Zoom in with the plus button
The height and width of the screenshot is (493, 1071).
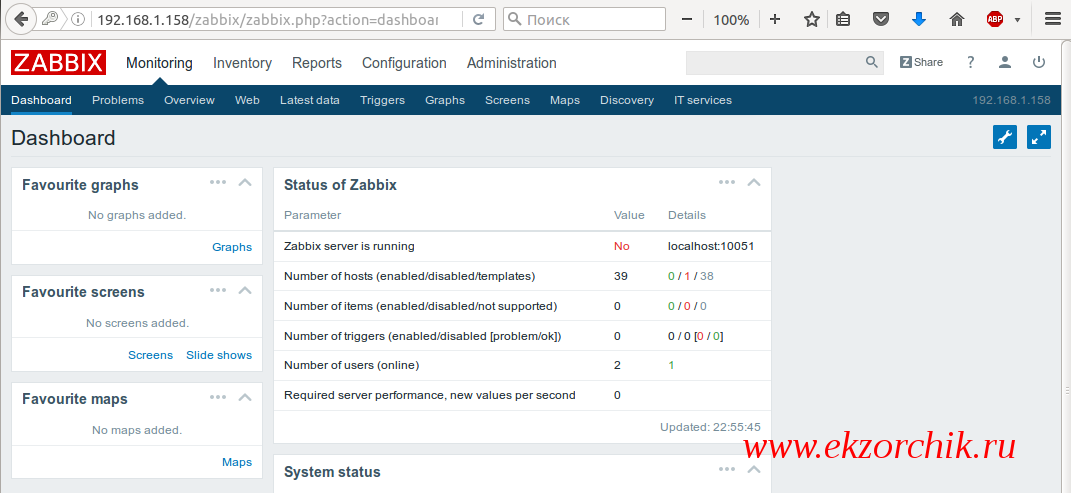point(775,19)
